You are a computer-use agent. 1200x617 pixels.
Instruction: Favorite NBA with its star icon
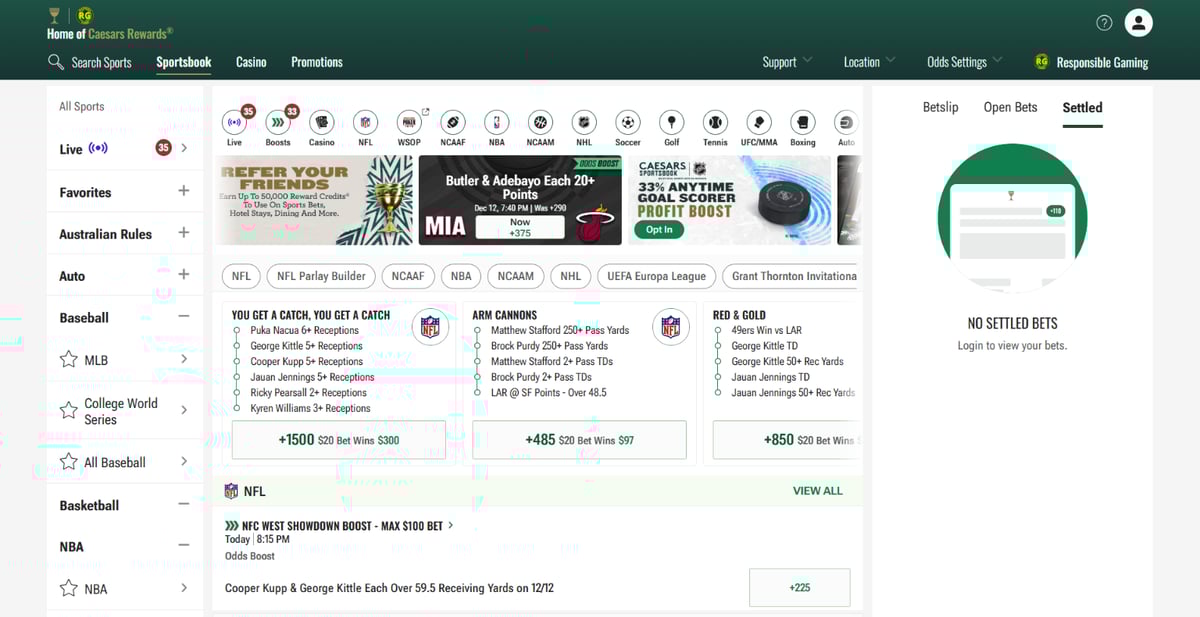pos(69,588)
